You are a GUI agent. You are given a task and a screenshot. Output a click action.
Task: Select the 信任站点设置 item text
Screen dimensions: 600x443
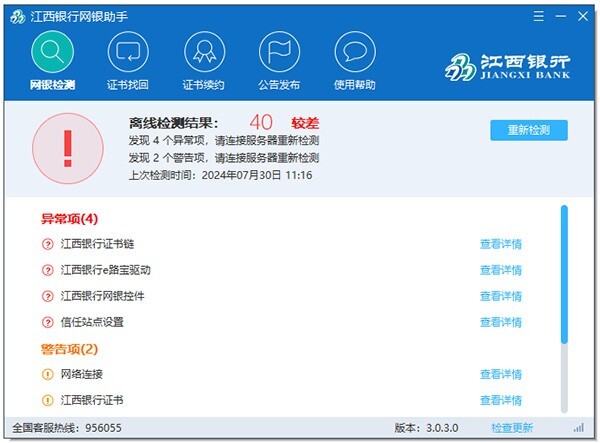92,322
